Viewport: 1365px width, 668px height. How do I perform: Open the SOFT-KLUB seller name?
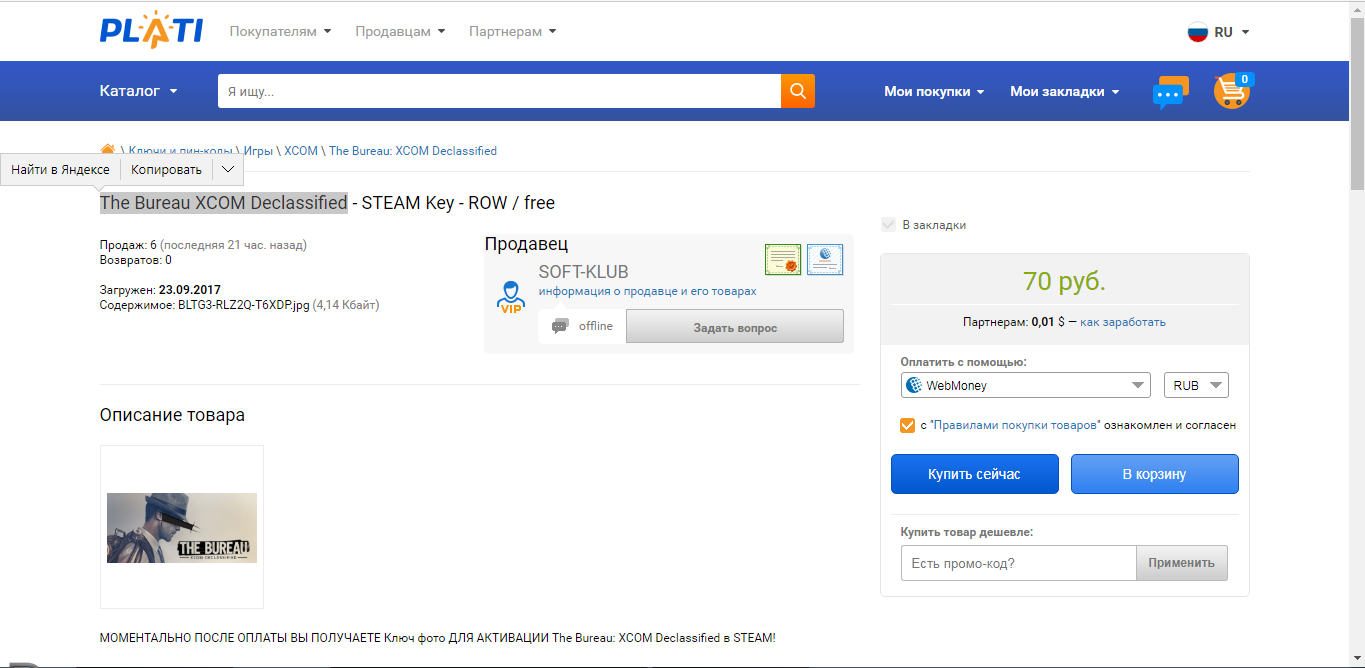pos(583,272)
